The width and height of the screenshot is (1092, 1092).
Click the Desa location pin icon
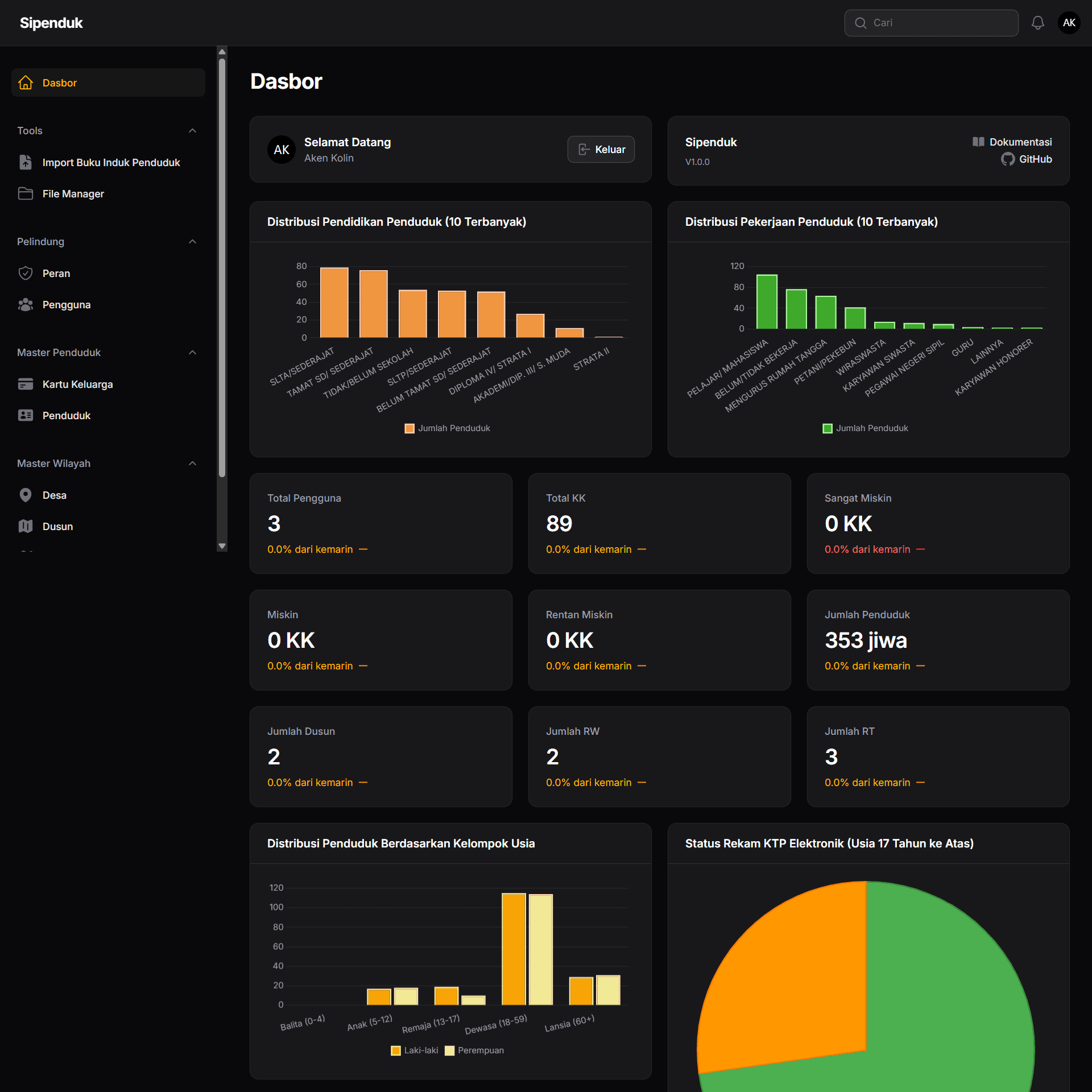click(26, 495)
